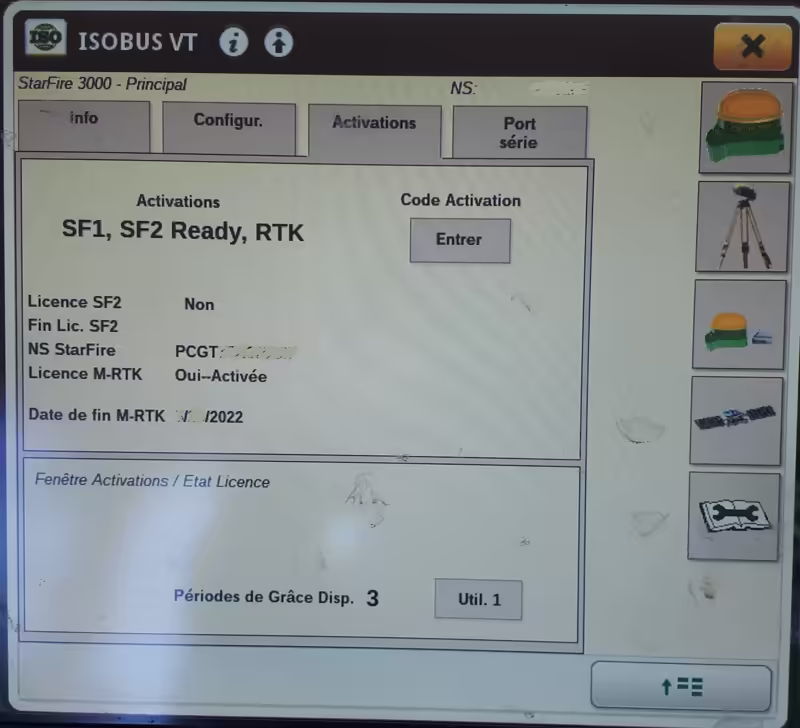Open the satellite information icon
Image resolution: width=800 pixels, height=728 pixels.
(x=736, y=420)
